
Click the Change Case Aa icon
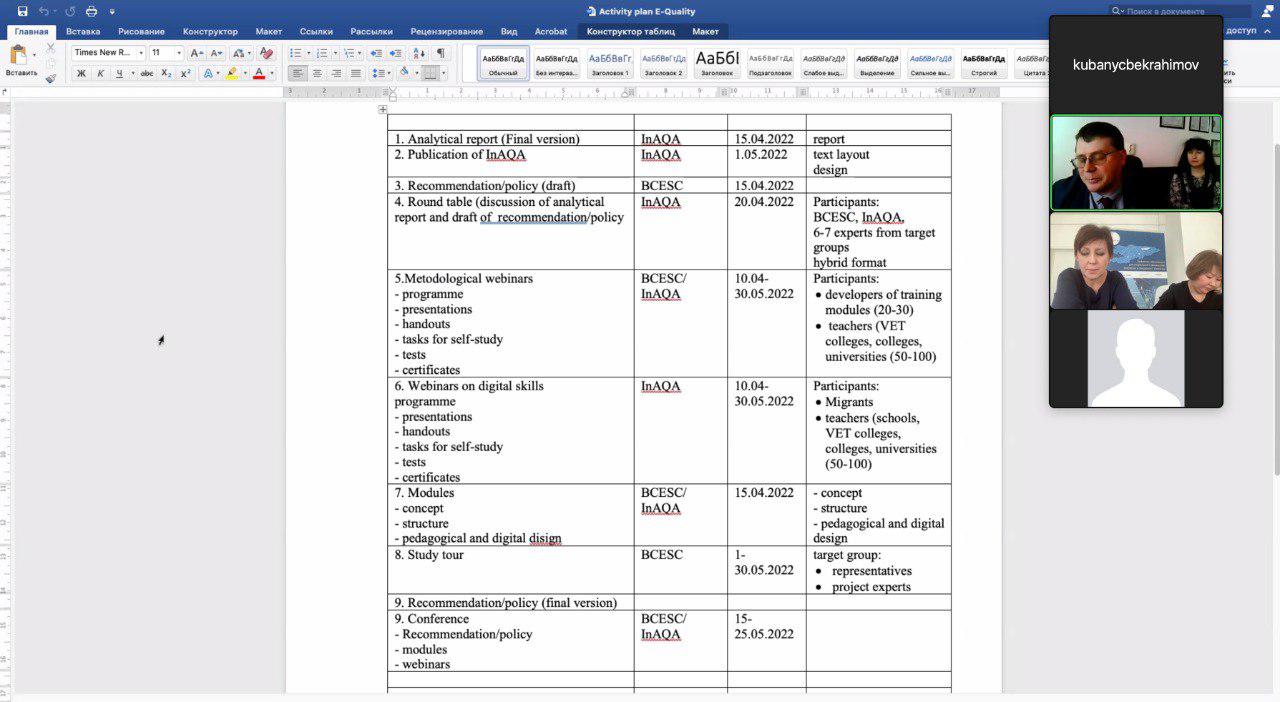(239, 53)
